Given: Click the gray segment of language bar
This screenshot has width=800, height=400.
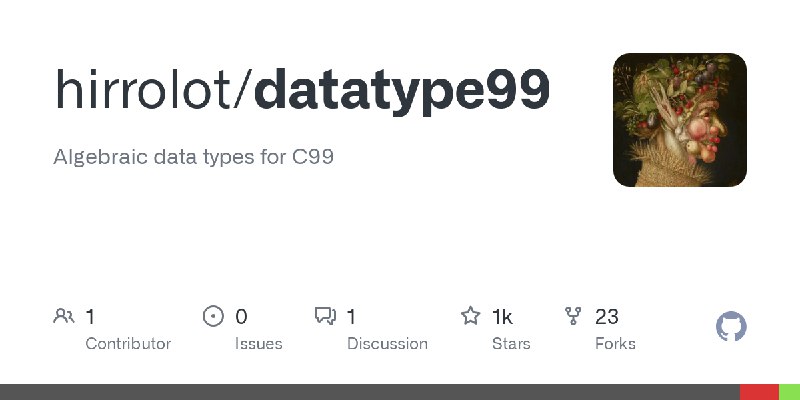Looking at the screenshot, I should 370,392.
